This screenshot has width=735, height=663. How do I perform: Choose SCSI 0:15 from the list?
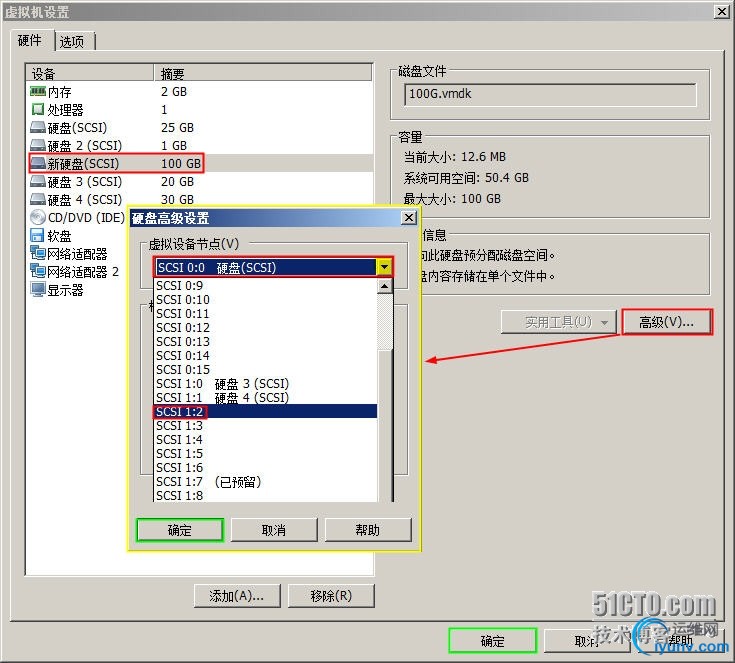pyautogui.click(x=265, y=370)
